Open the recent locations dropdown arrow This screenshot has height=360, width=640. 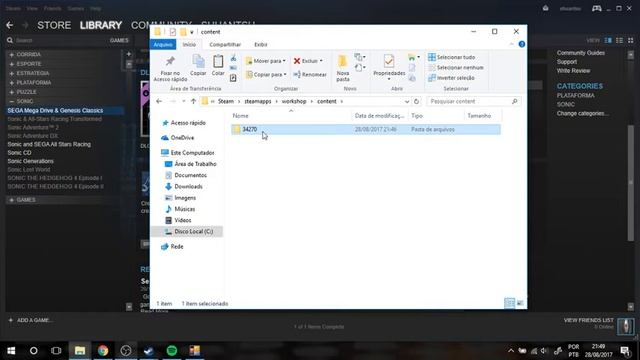pos(184,101)
